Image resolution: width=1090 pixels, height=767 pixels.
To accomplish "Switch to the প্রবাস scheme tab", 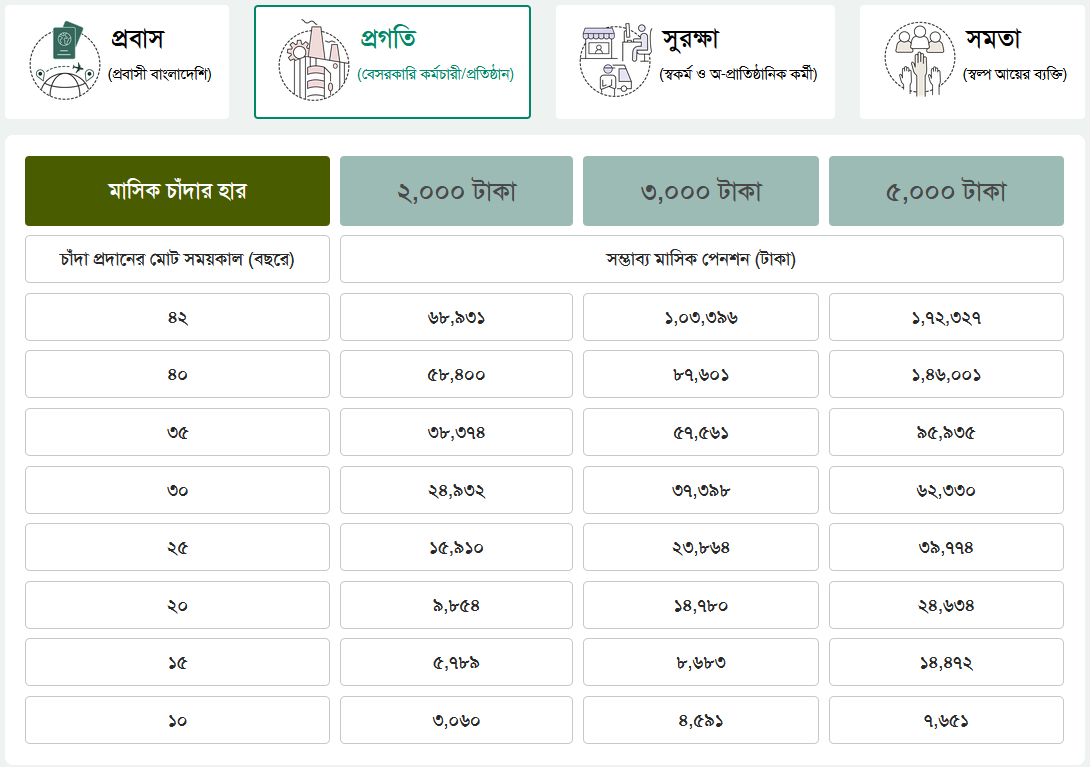I will [117, 62].
